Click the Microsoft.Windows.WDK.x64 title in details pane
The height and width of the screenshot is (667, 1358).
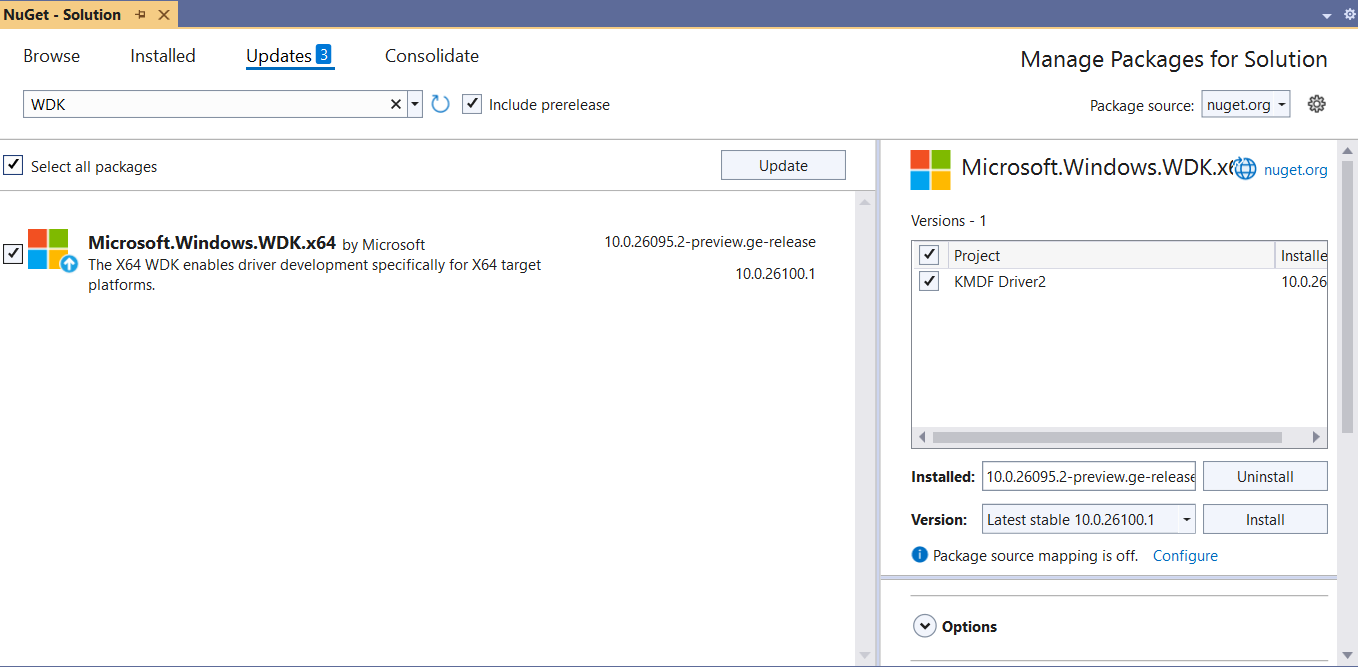click(x=1097, y=167)
